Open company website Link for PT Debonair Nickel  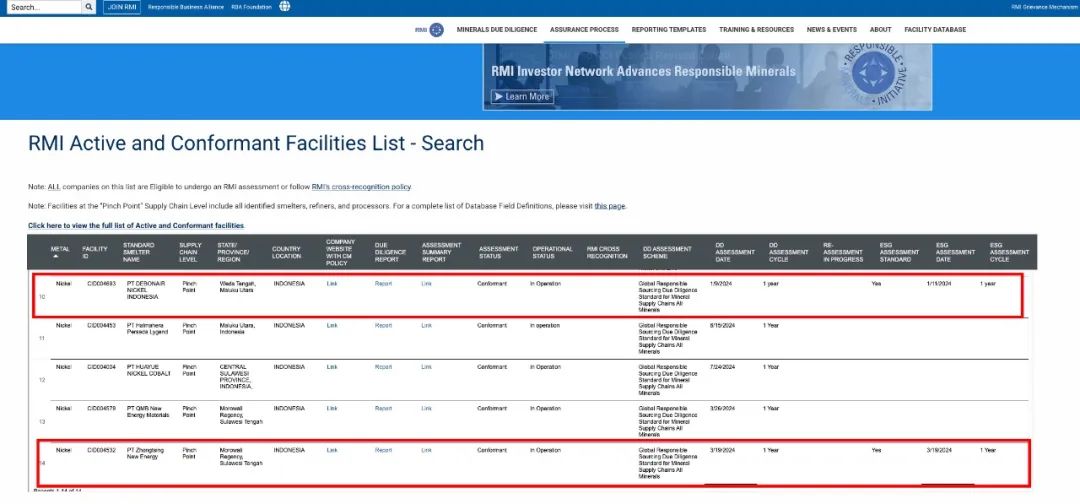coord(332,284)
